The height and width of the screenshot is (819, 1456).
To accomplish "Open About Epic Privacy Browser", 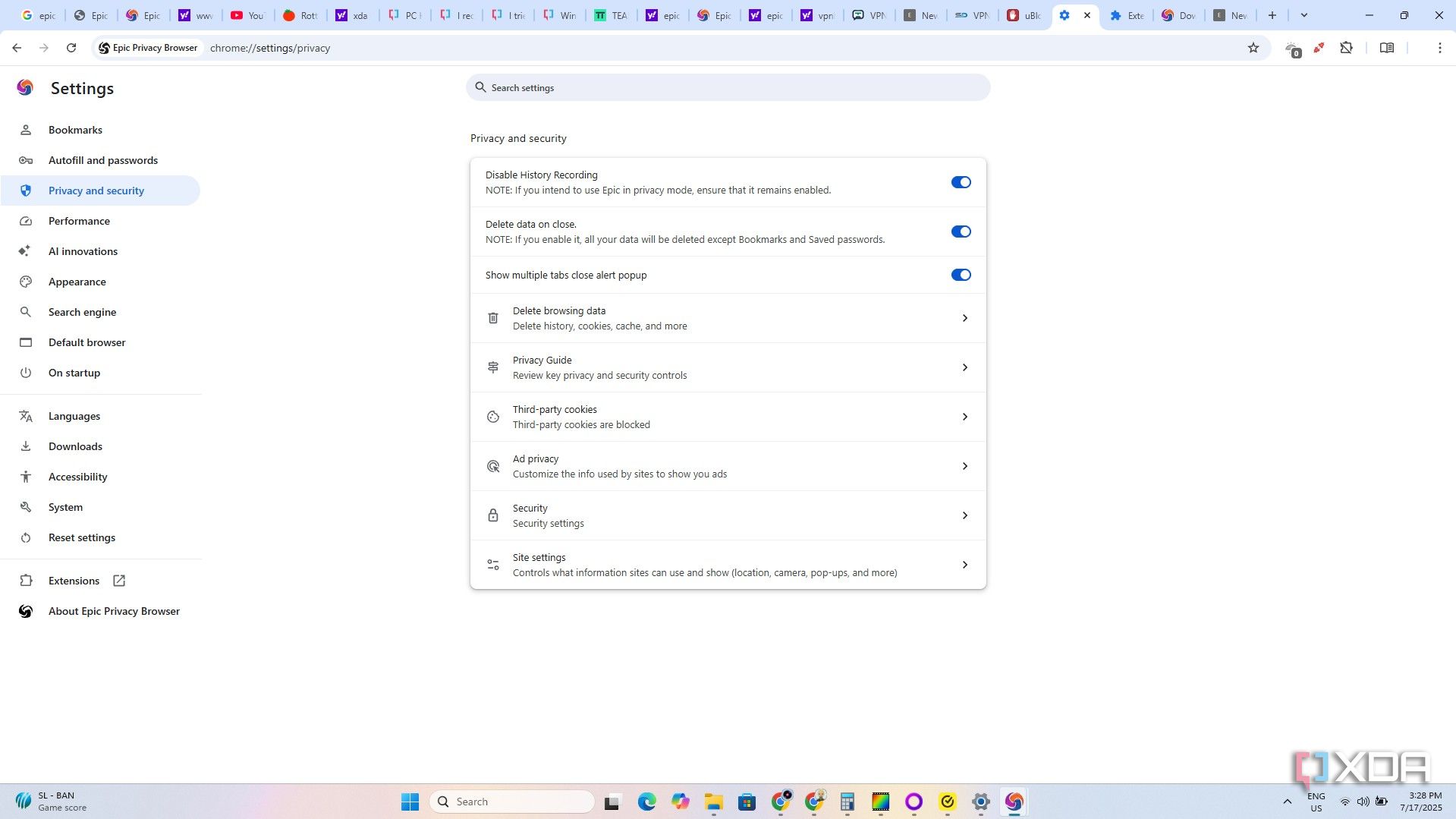I will coord(100,611).
